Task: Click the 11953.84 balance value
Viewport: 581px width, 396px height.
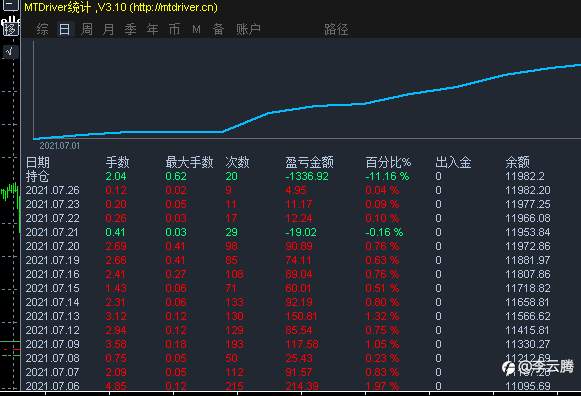Action: (x=528, y=232)
